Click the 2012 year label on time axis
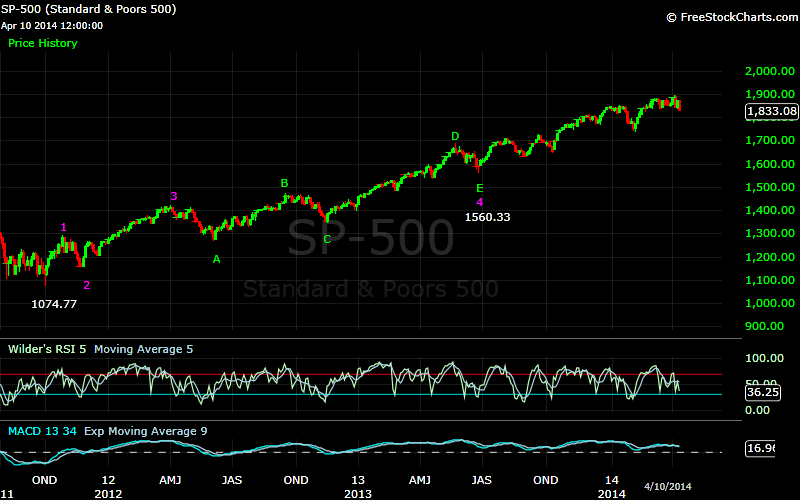 (x=108, y=494)
